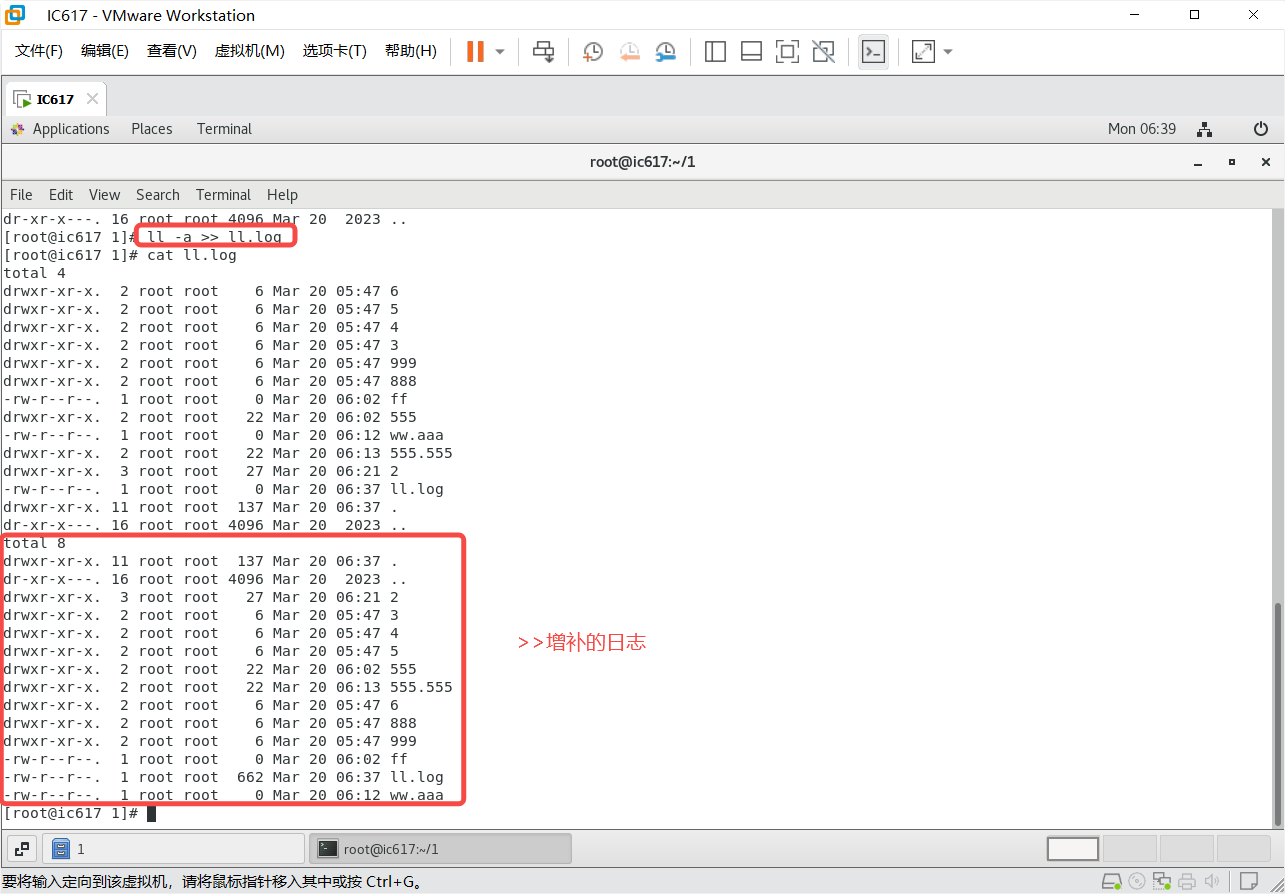Switch to the third workspace in the switcher
This screenshot has width=1285, height=894.
pos(1187,849)
